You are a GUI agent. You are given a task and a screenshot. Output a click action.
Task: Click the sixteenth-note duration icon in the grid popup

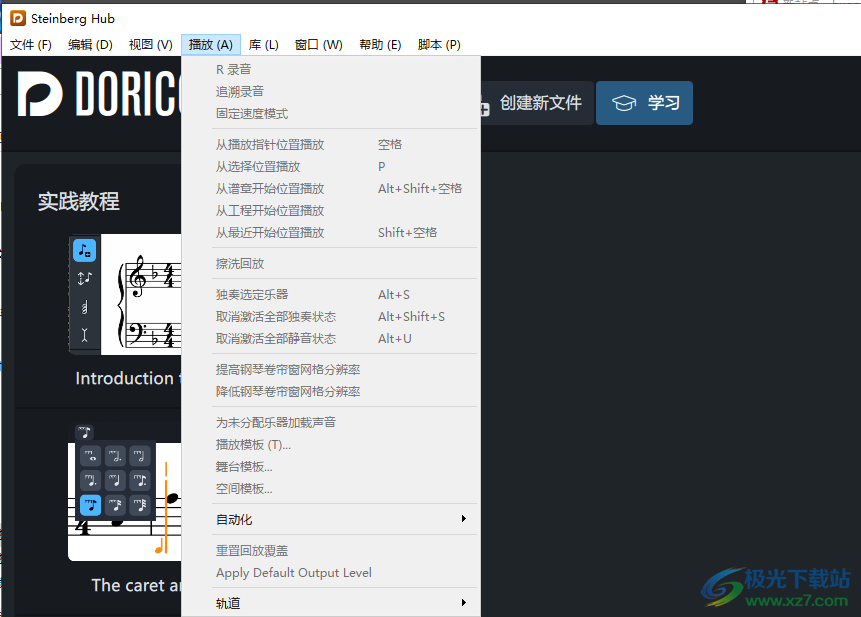tap(115, 505)
